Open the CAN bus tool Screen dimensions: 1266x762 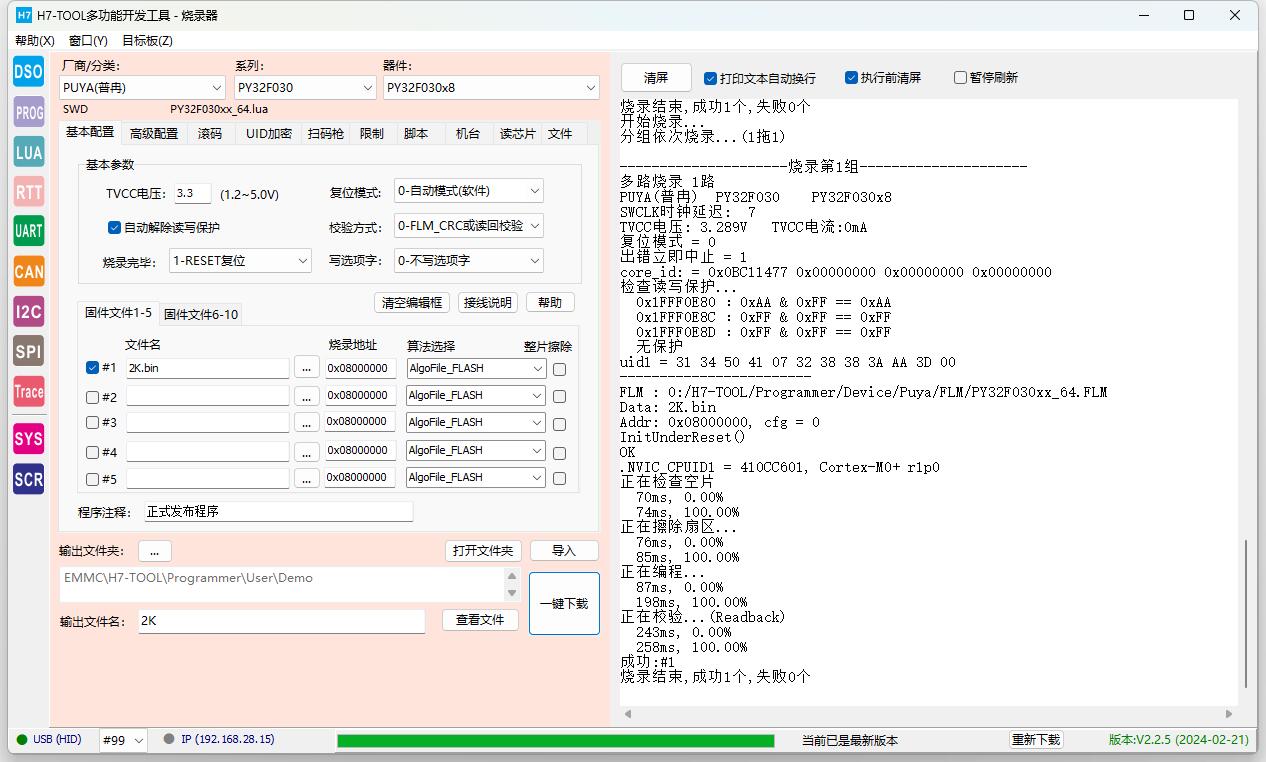click(x=28, y=271)
